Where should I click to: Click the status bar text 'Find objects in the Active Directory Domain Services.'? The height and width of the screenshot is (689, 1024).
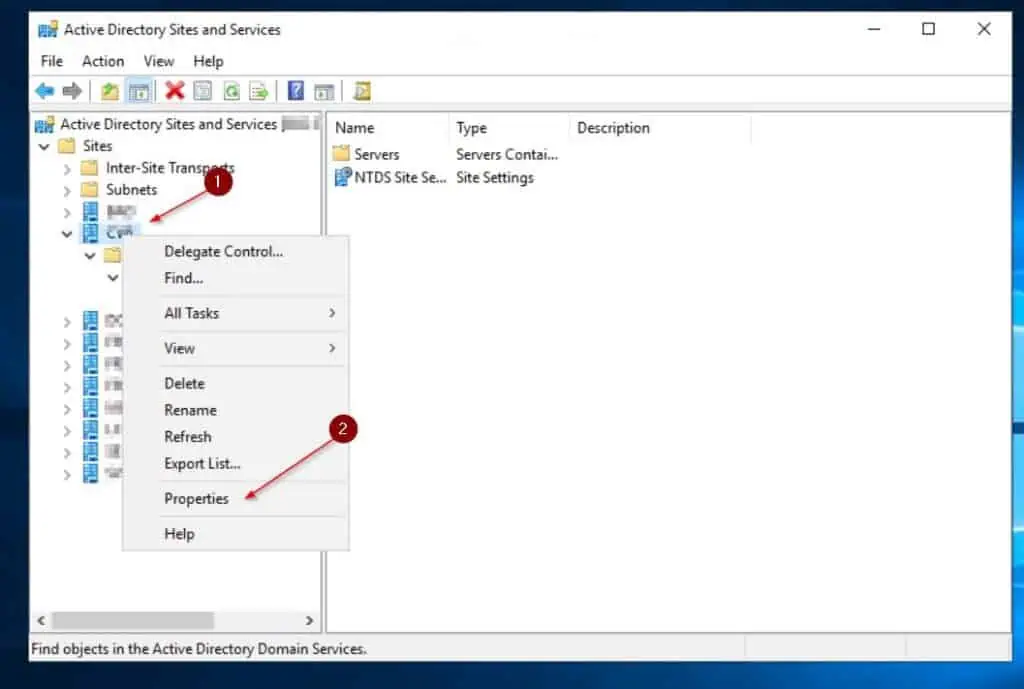[199, 649]
